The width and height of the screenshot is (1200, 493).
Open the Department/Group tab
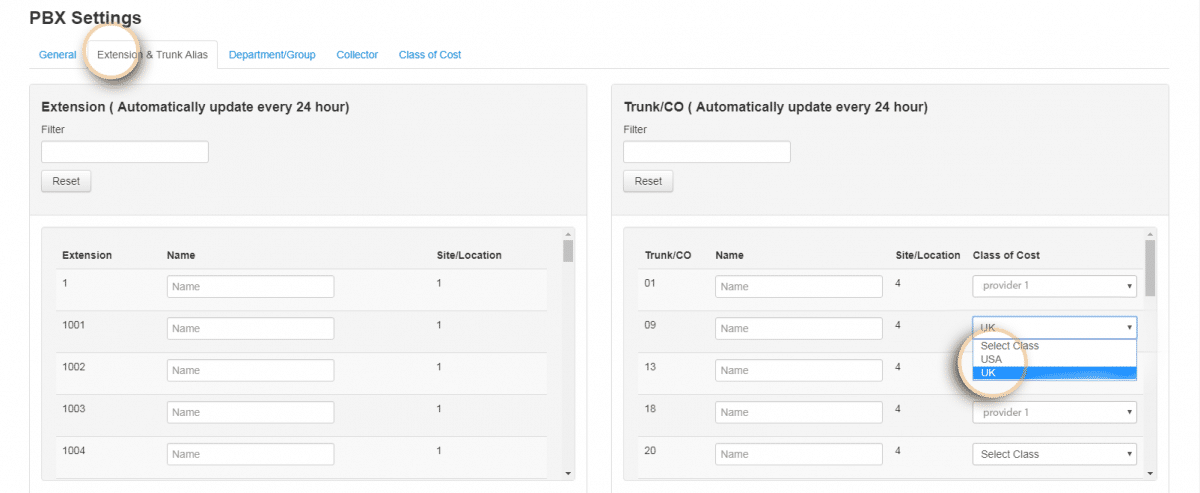[x=272, y=55]
